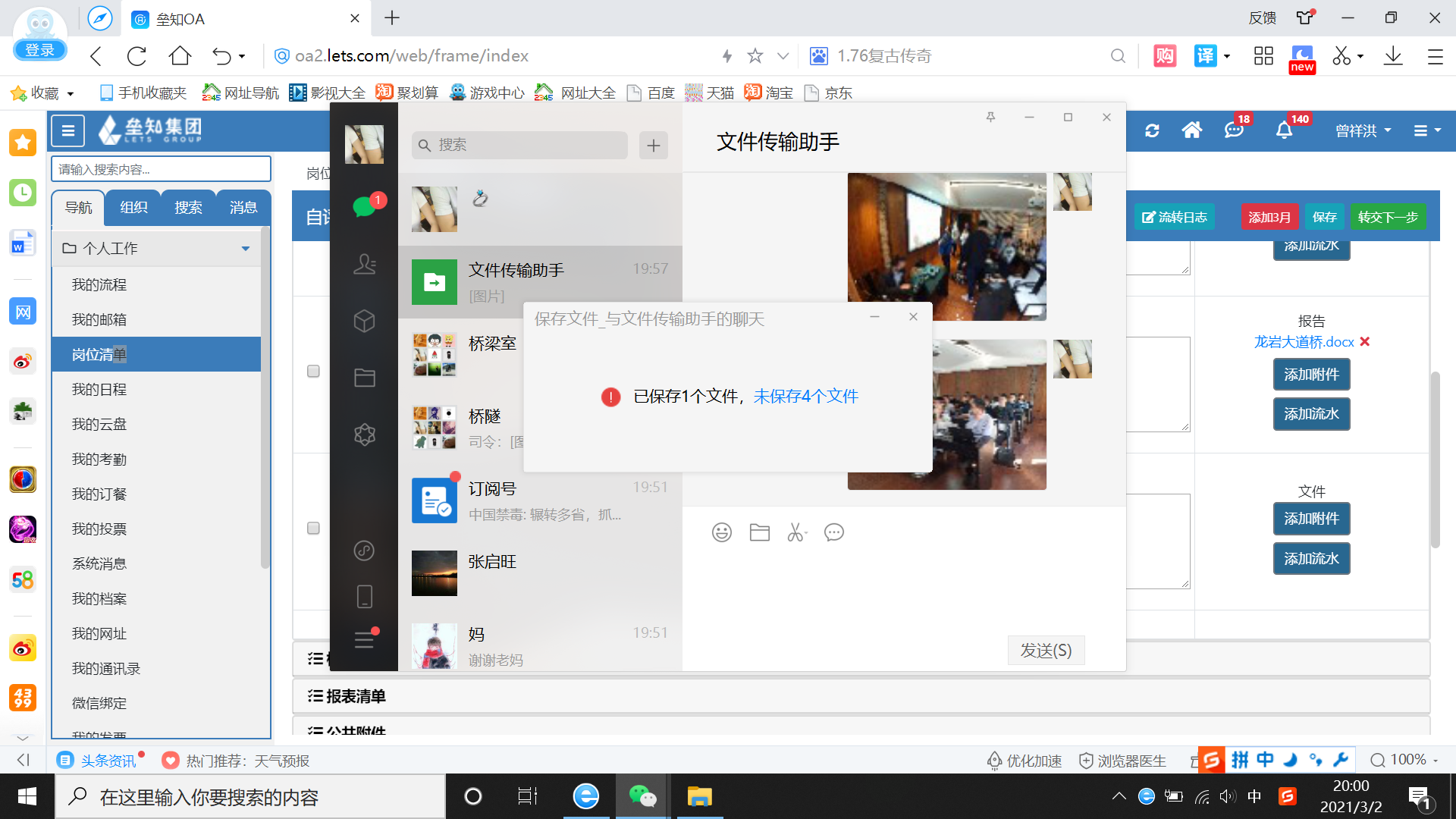Open the send-file folder icon in chat
The width and height of the screenshot is (1456, 819).
pyautogui.click(x=759, y=532)
